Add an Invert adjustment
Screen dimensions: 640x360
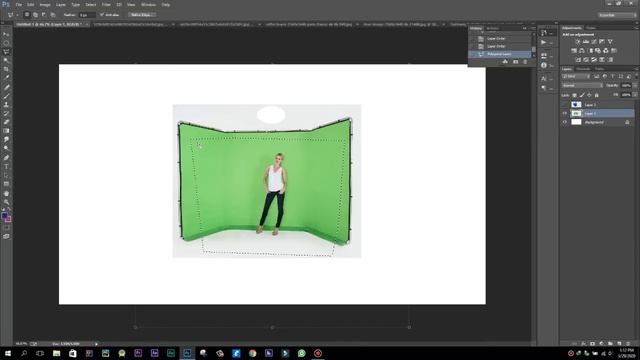click(x=578, y=60)
